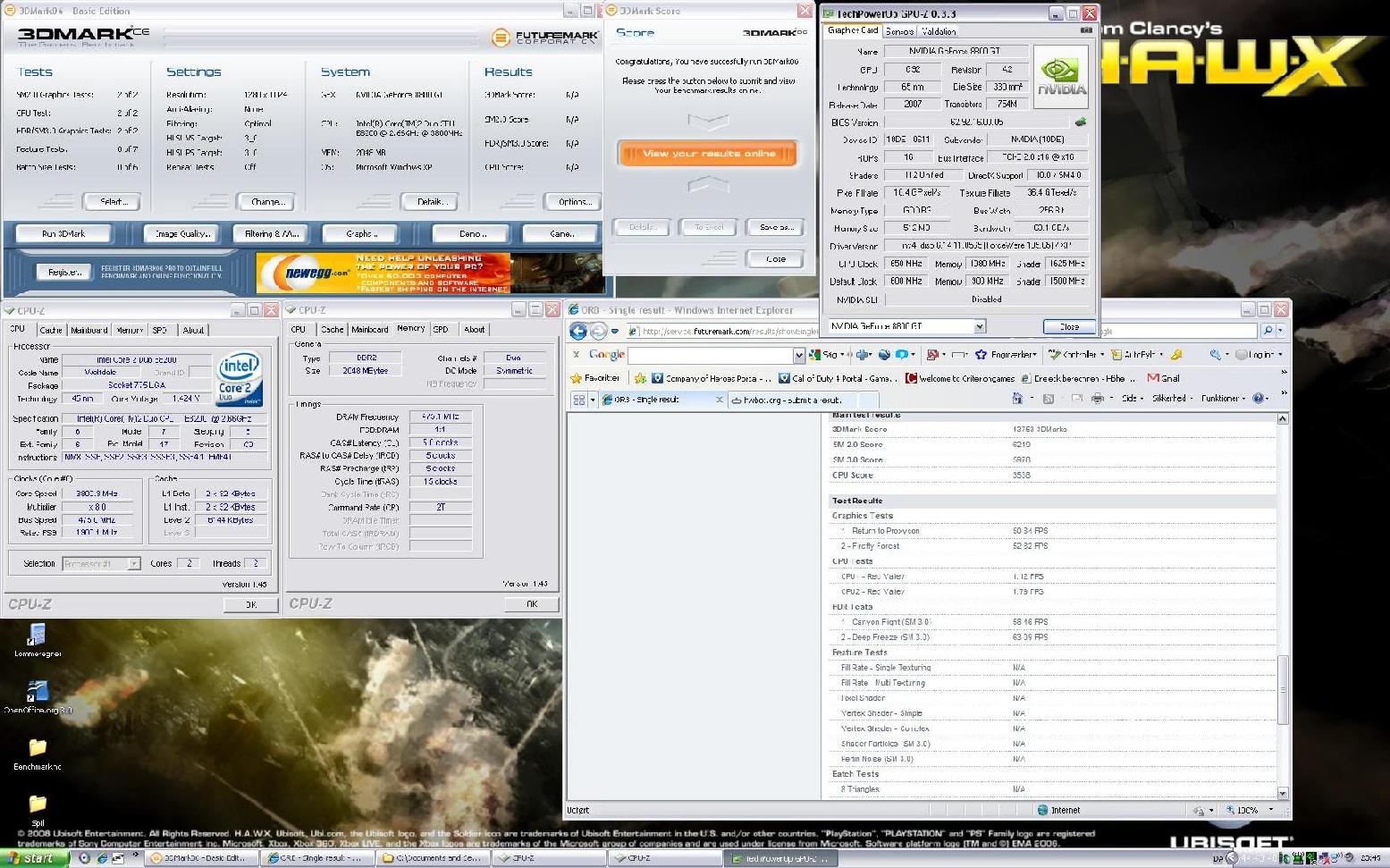Click the IE Quick Tabs grid icon
Screen dimensions: 1390x868
click(578, 400)
